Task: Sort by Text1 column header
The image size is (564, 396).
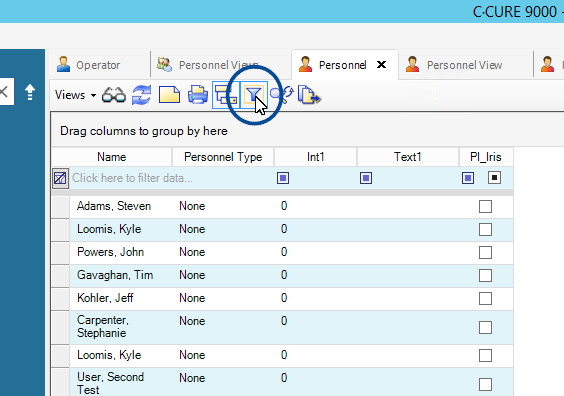Action: click(408, 157)
